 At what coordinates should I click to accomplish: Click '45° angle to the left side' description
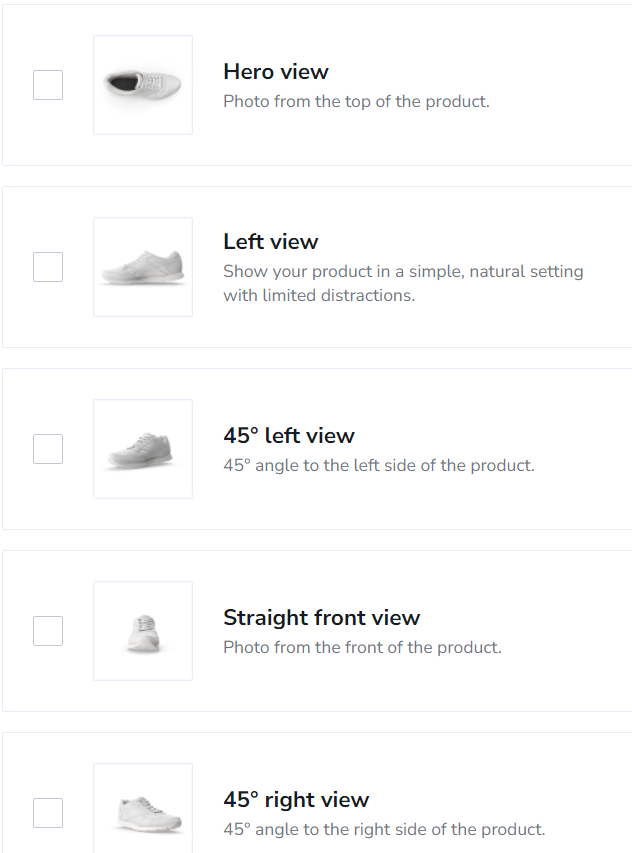pyautogui.click(x=378, y=465)
